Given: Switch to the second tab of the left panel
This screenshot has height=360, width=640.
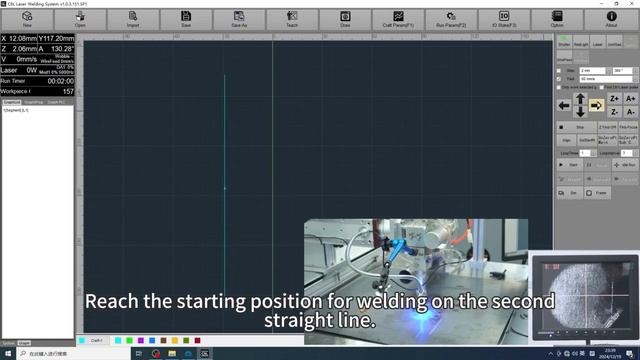Looking at the screenshot, I should click(x=33, y=102).
